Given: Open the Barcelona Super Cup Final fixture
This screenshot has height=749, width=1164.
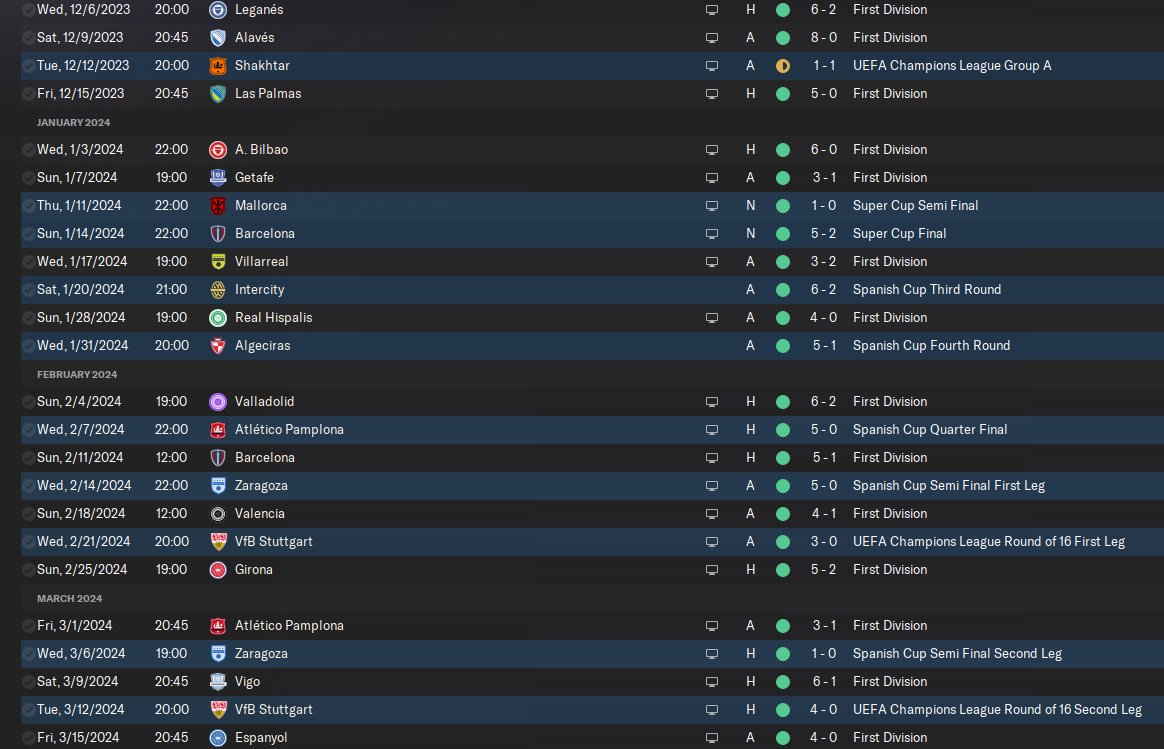Looking at the screenshot, I should (592, 233).
